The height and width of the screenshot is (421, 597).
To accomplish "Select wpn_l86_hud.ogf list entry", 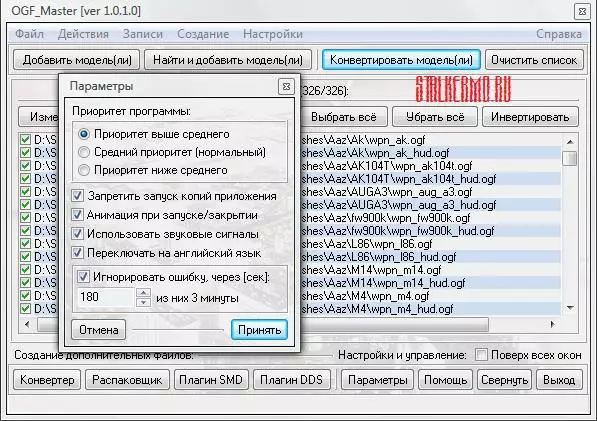I will 430,257.
